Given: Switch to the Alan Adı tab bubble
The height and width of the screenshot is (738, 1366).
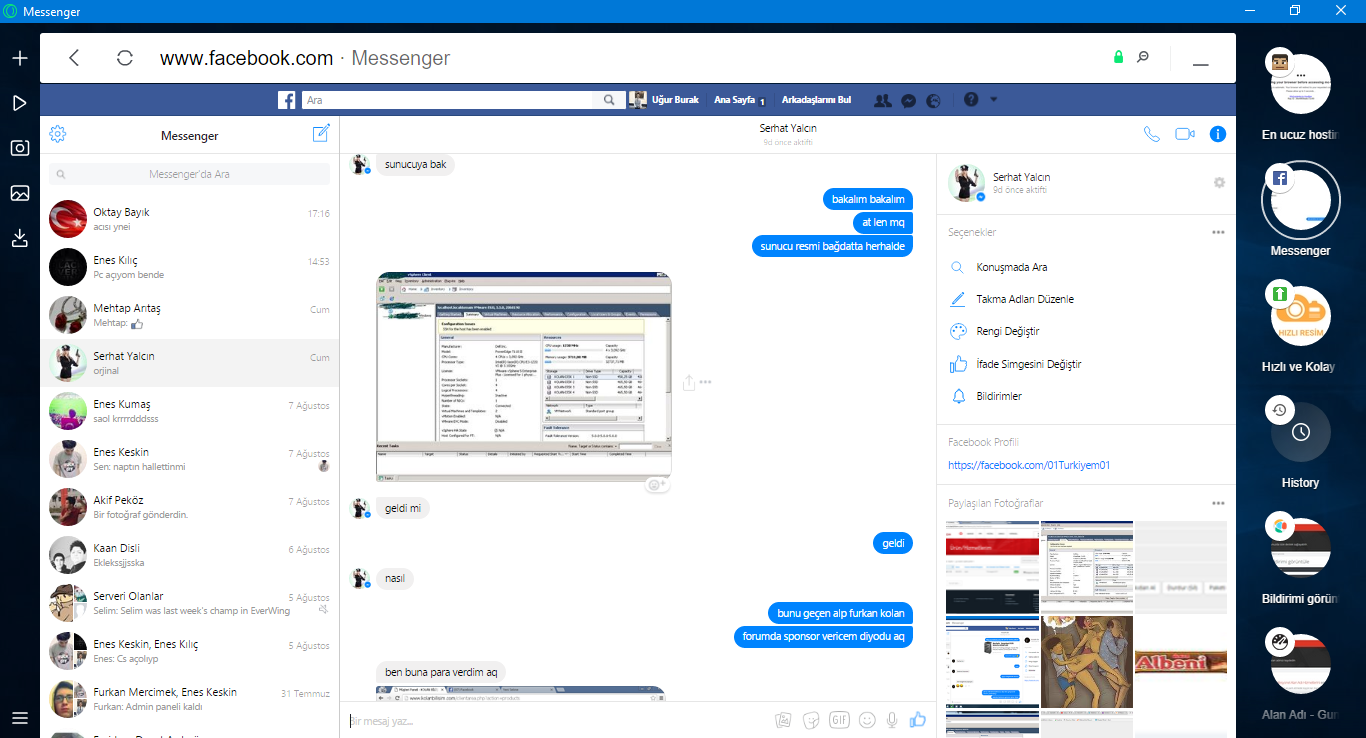Looking at the screenshot, I should pyautogui.click(x=1300, y=664).
